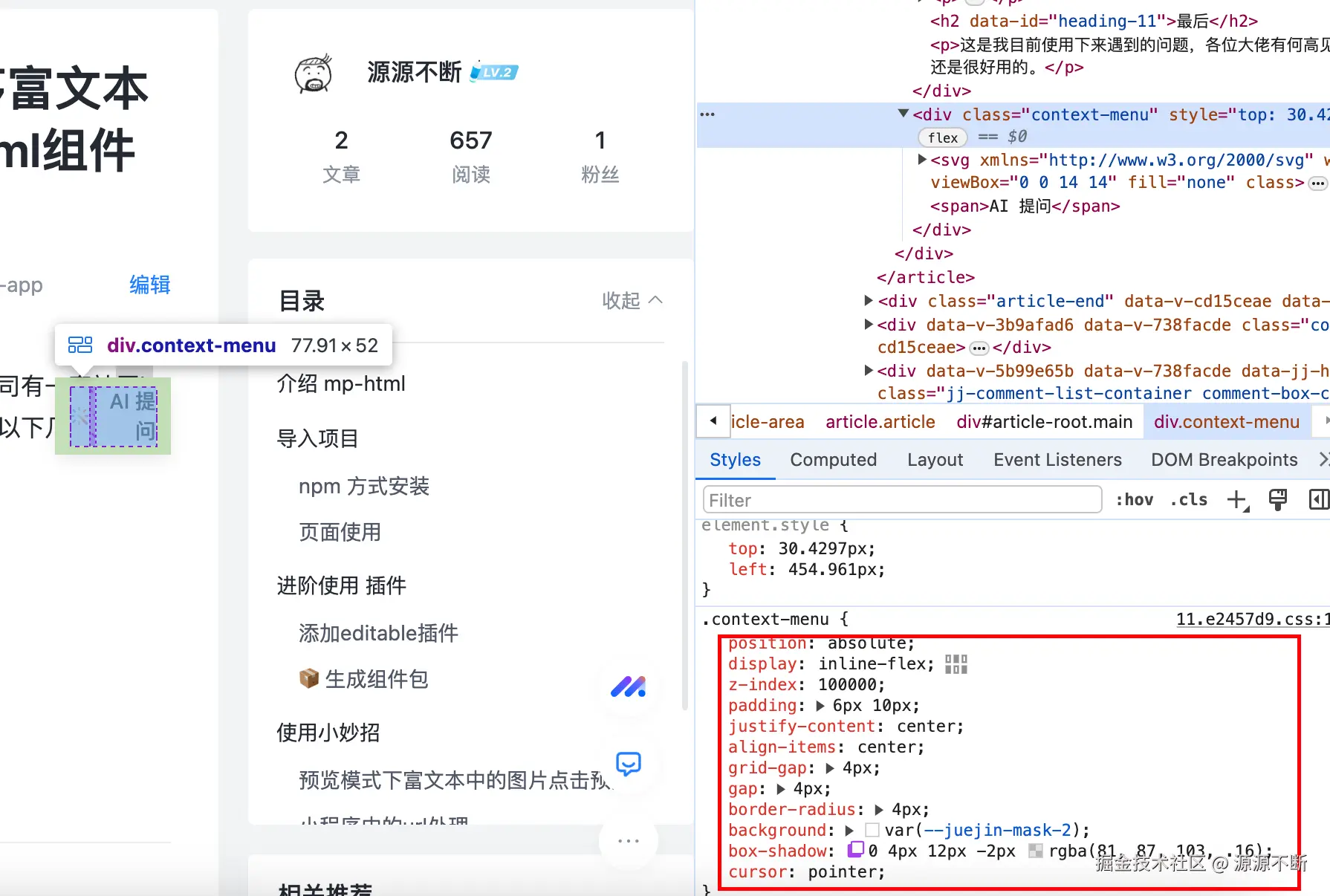The image size is (1330, 896).
Task: Expand the padding shorthand property
Action: [x=820, y=706]
